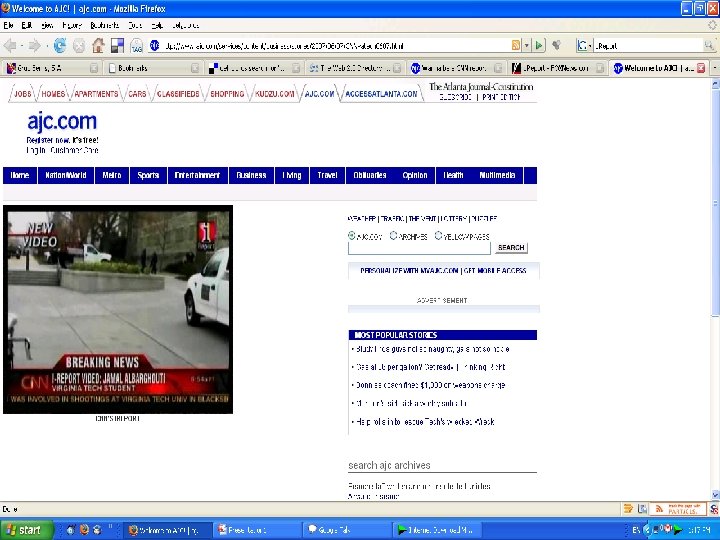Open the Home page icon in toolbar
Image resolution: width=720 pixels, height=540 pixels.
pyautogui.click(x=98, y=45)
